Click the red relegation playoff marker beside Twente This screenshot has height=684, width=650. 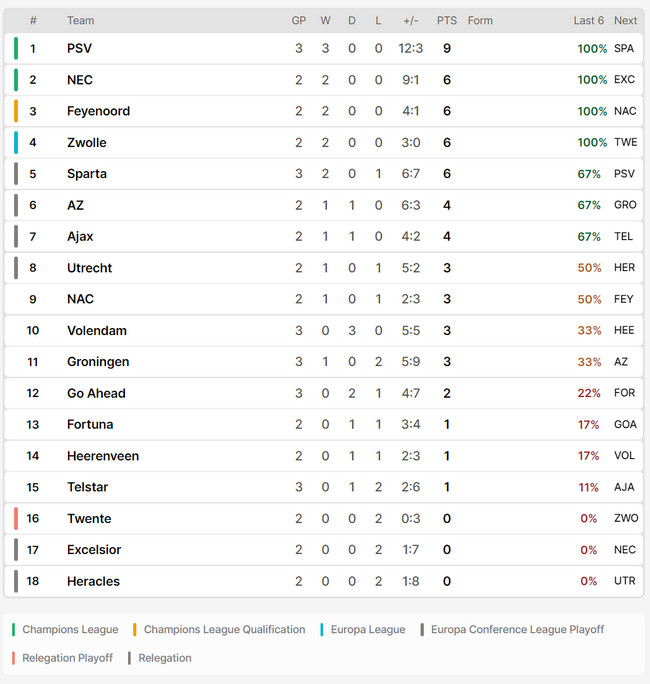click(x=16, y=518)
